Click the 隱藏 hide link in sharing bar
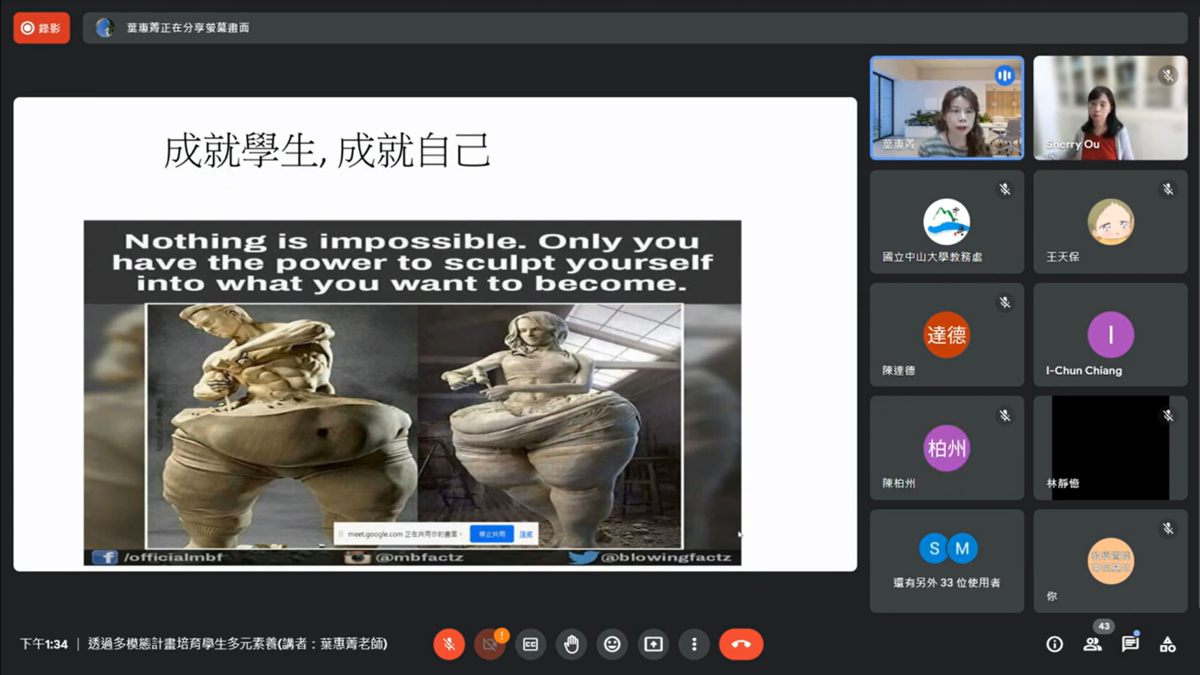1200x675 pixels. pyautogui.click(x=525, y=534)
